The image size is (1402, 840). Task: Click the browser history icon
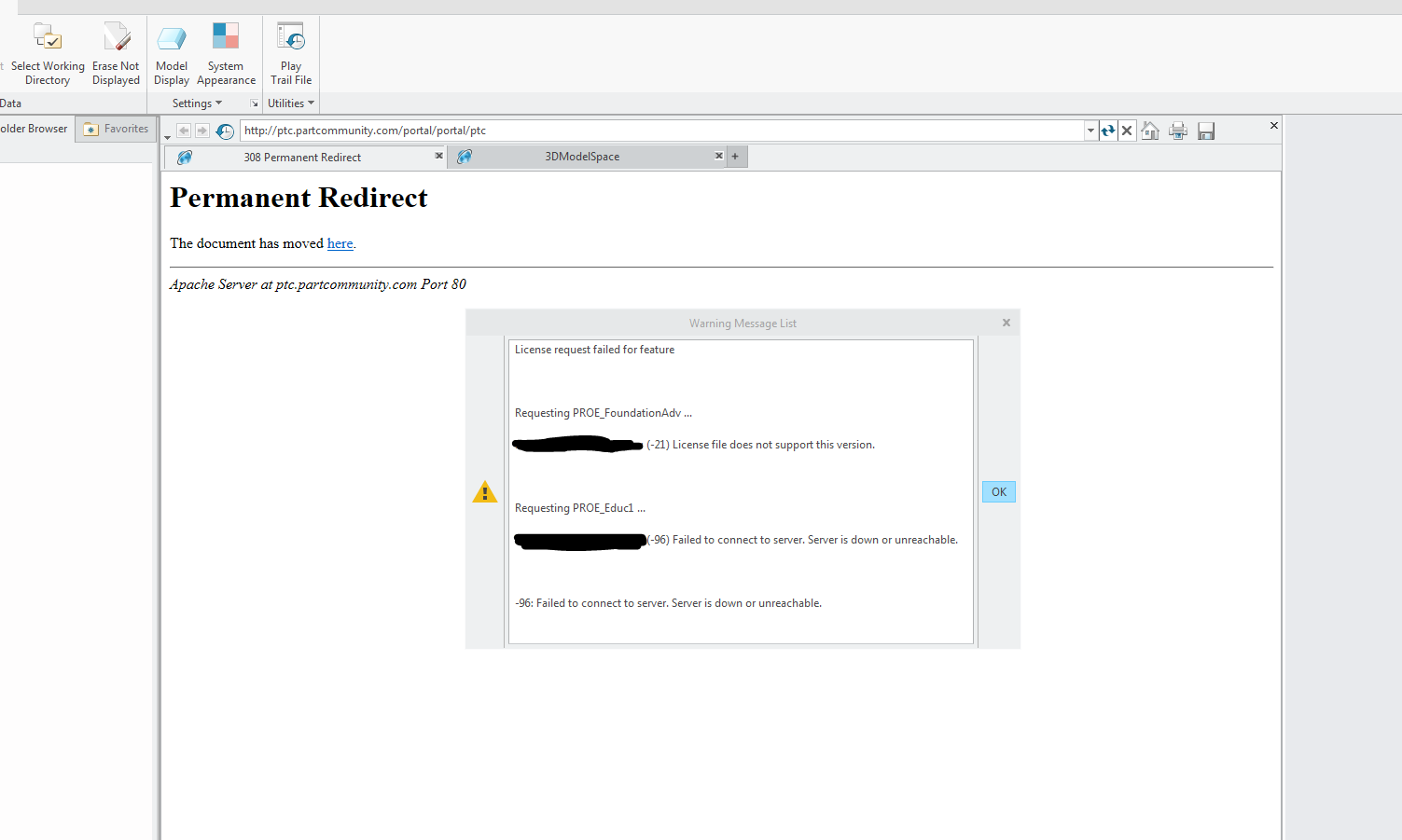(224, 131)
